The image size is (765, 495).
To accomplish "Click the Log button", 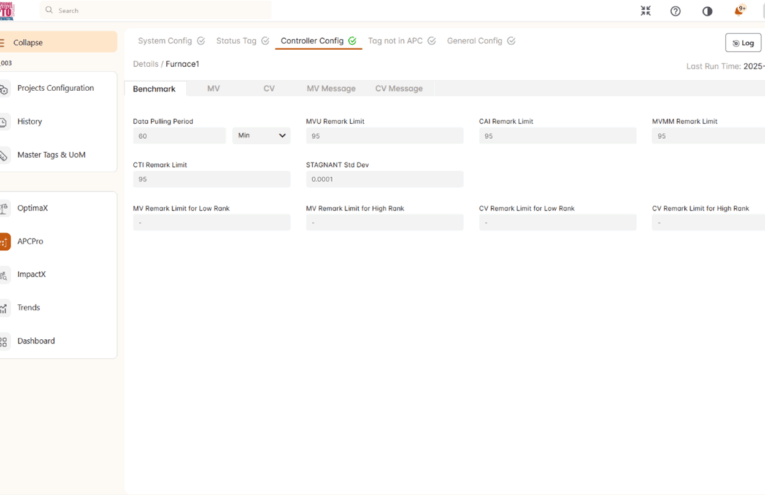I will click(x=743, y=43).
